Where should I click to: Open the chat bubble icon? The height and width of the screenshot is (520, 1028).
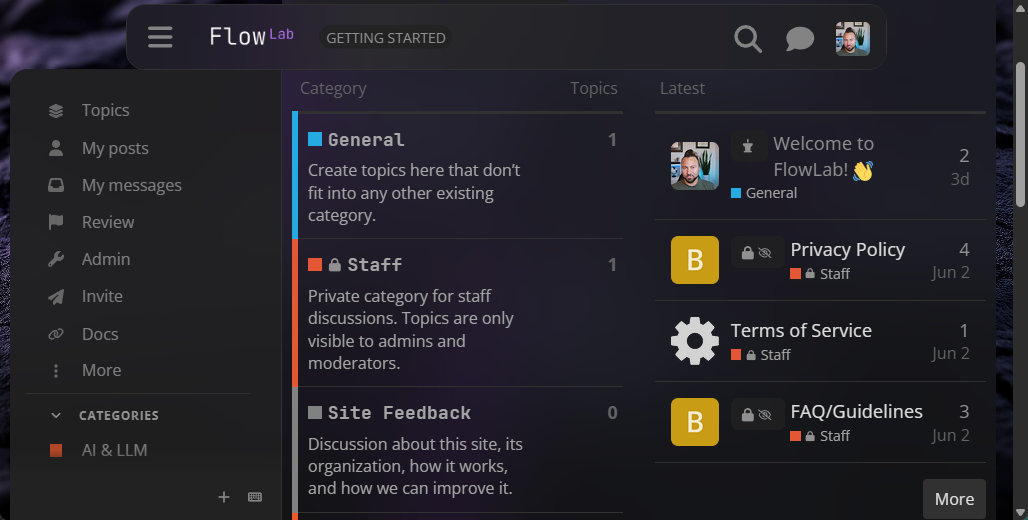[x=799, y=39]
